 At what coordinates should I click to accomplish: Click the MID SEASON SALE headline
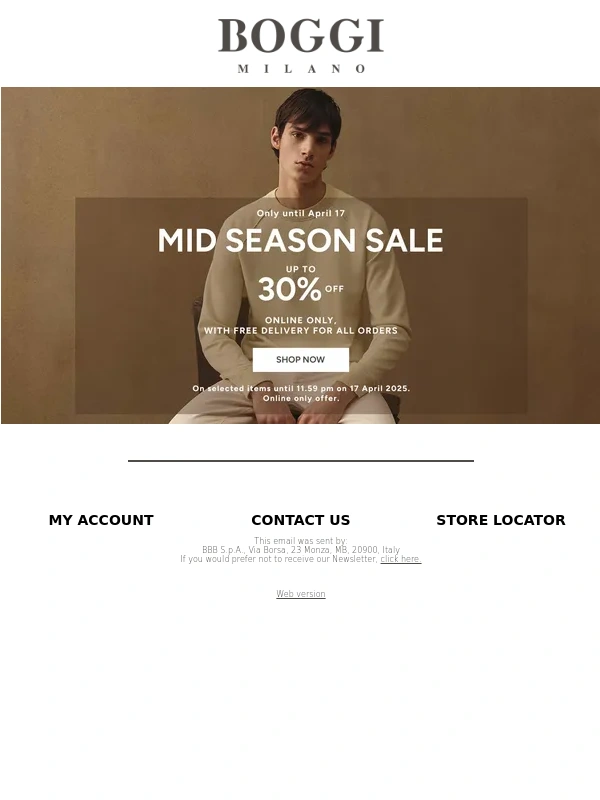pos(301,240)
